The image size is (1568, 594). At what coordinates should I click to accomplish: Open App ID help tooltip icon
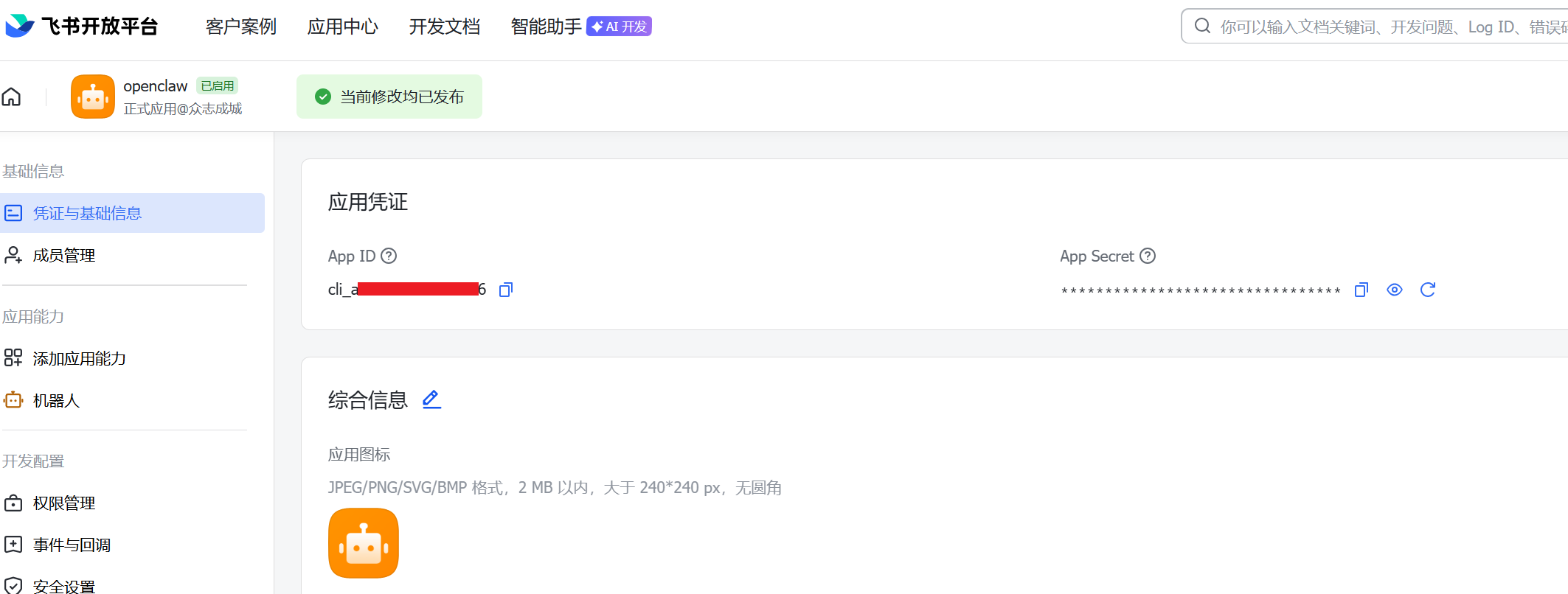[389, 256]
